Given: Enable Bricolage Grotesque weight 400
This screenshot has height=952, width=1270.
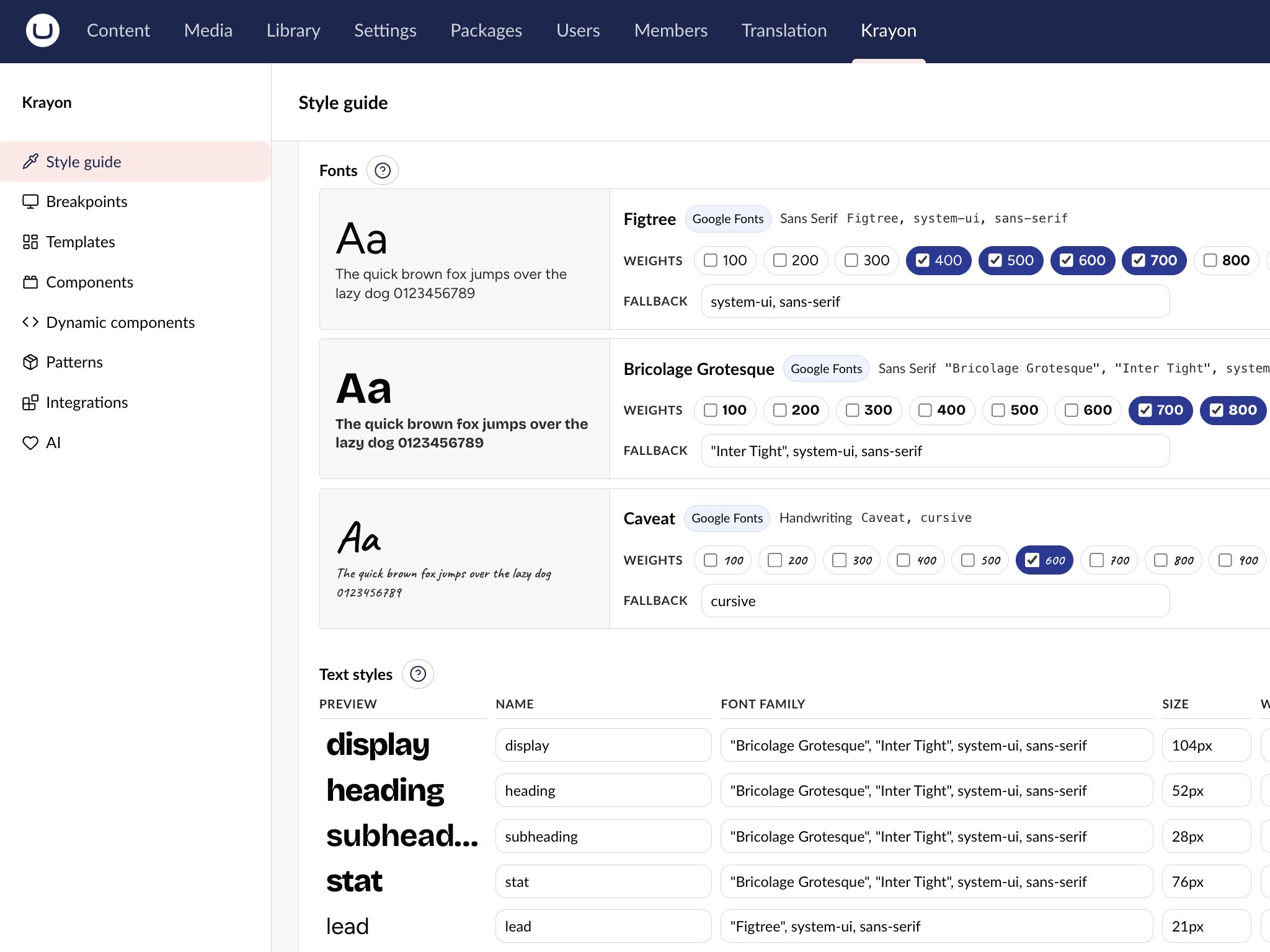Looking at the screenshot, I should pos(942,410).
